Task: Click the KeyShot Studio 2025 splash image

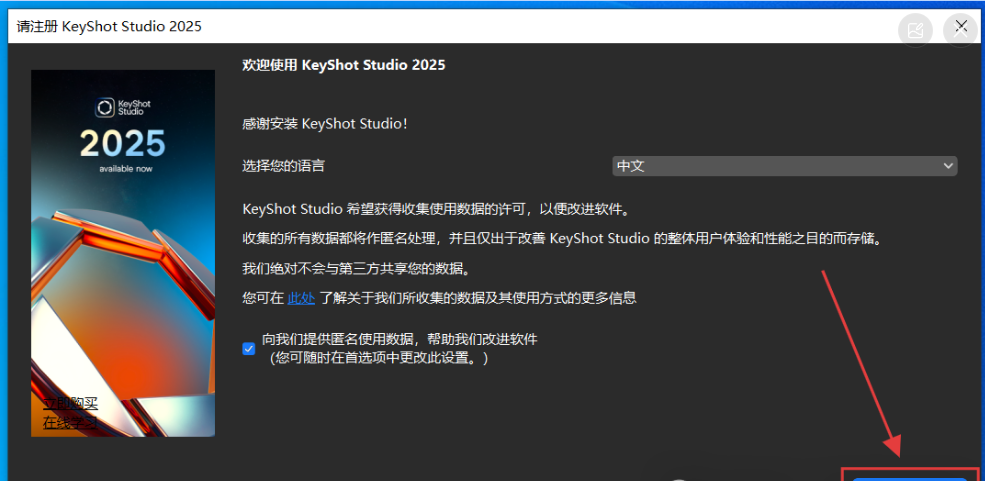Action: pos(123,253)
